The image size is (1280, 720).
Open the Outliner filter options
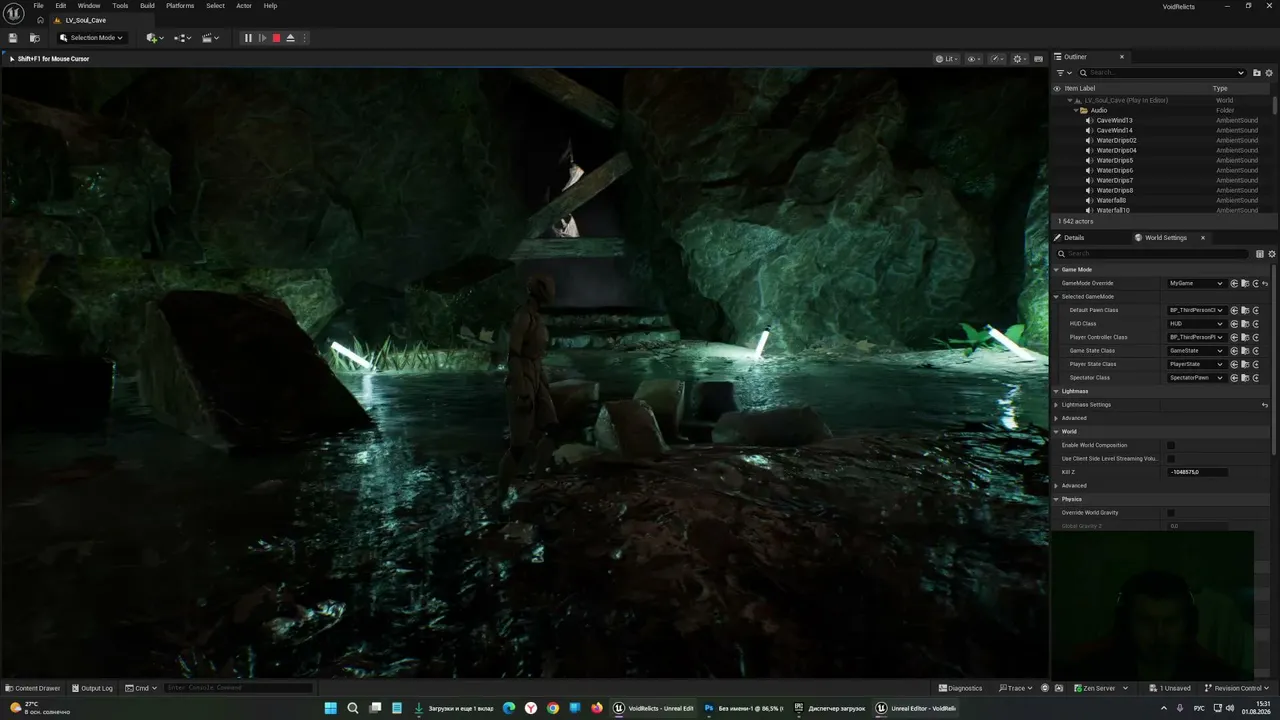pyautogui.click(x=1064, y=73)
